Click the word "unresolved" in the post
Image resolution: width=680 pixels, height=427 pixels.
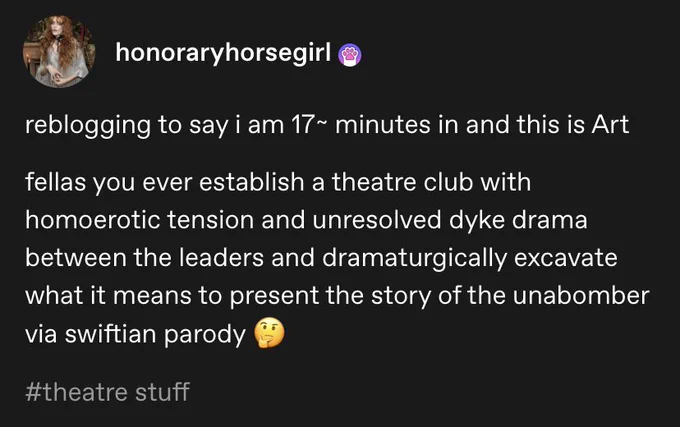tap(376, 219)
